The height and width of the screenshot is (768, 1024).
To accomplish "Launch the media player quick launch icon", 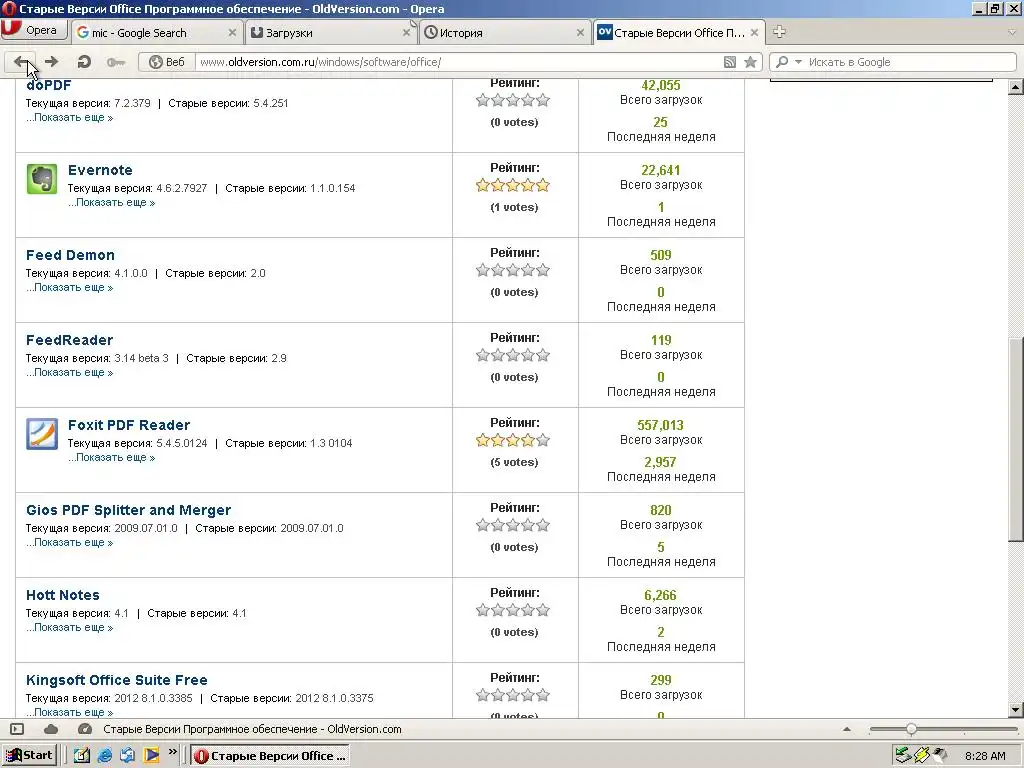I will point(152,756).
